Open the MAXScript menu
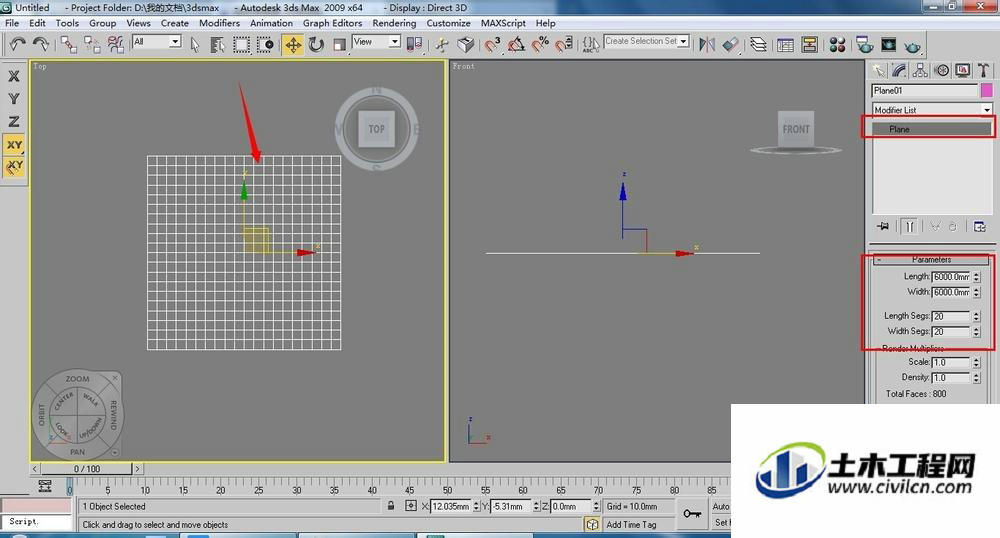Image resolution: width=1000 pixels, height=538 pixels. point(503,23)
